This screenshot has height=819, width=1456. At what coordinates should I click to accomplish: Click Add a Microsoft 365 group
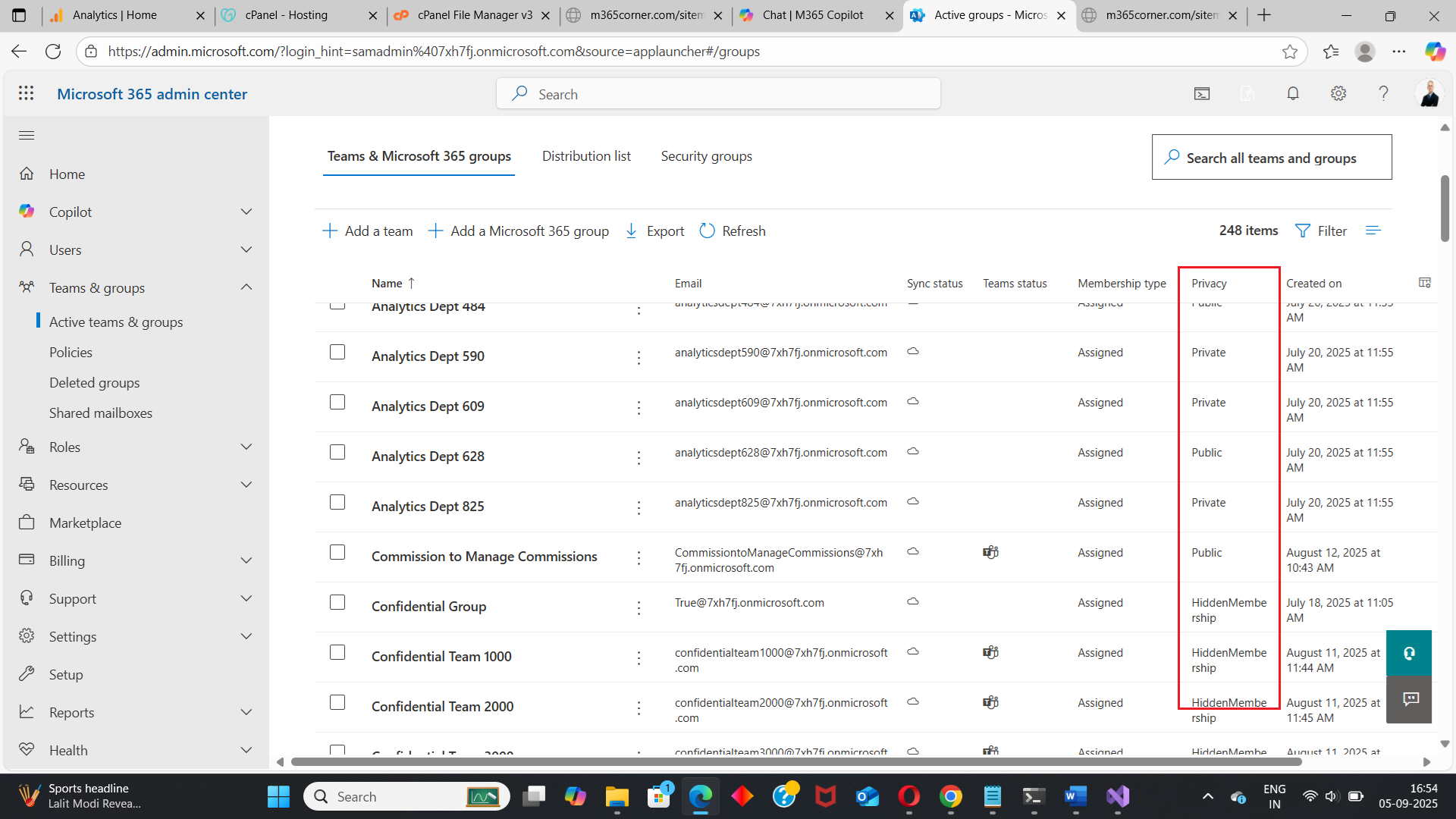[519, 231]
